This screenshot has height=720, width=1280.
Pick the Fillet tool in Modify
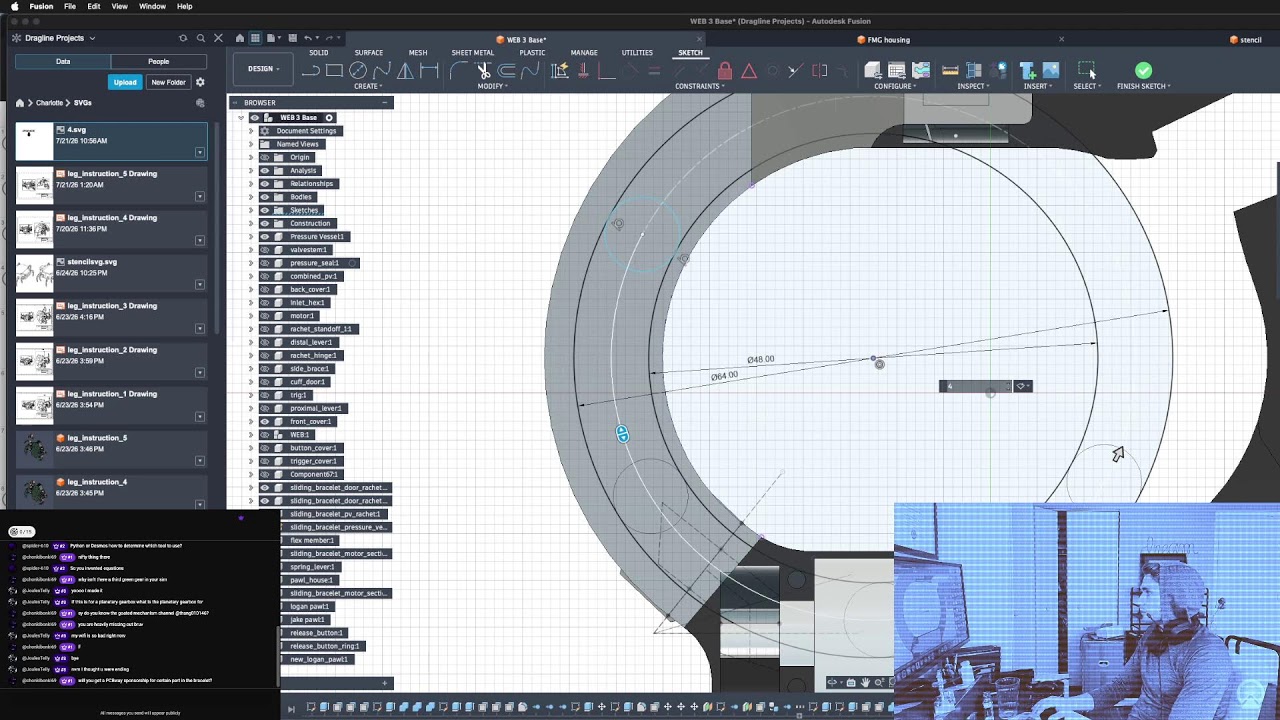pos(459,70)
